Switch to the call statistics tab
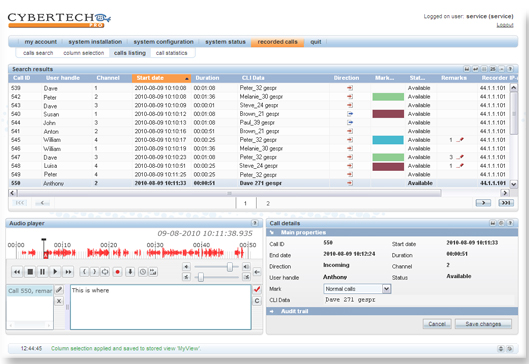The image size is (529, 364). click(171, 53)
